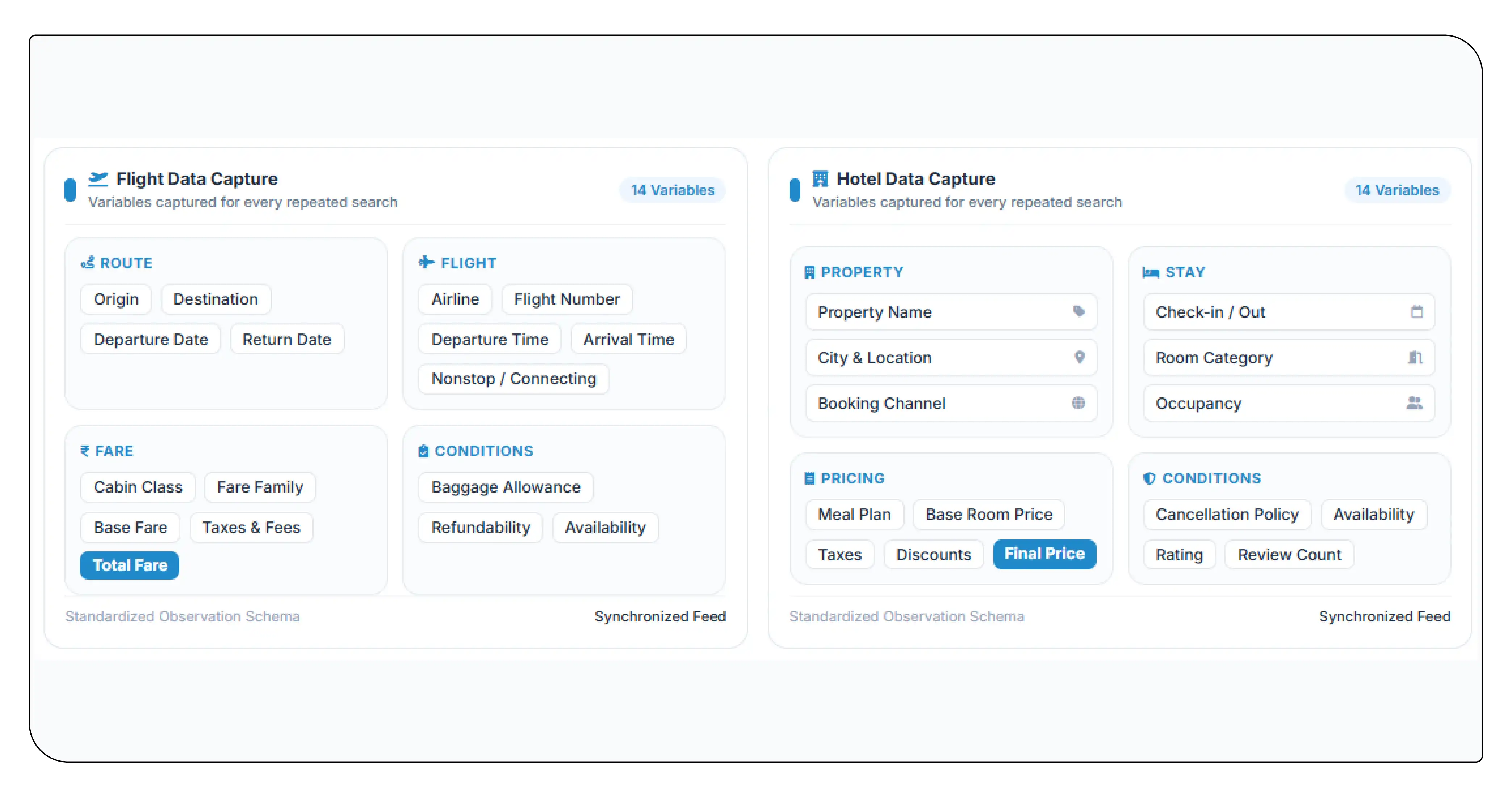Viewport: 1512px width, 797px height.
Task: Select the Baggage Allowance chip
Action: pyautogui.click(x=506, y=487)
